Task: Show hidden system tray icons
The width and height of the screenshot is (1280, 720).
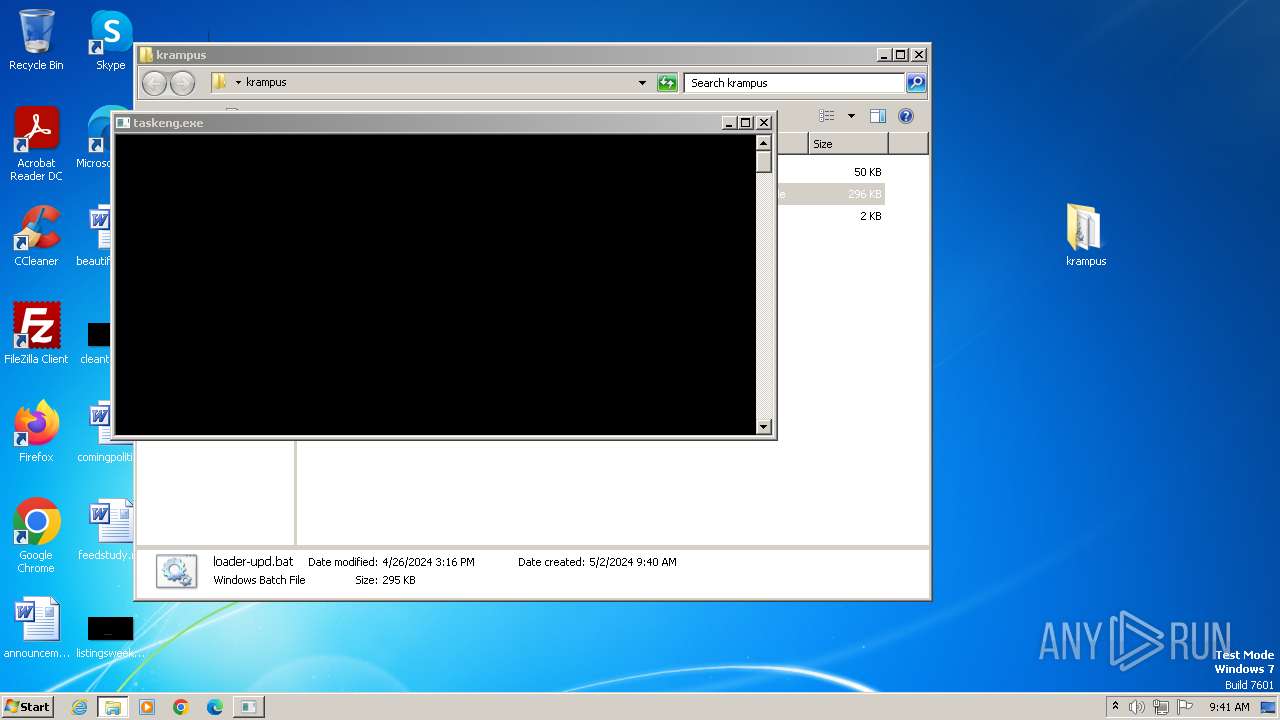Action: (x=1115, y=707)
